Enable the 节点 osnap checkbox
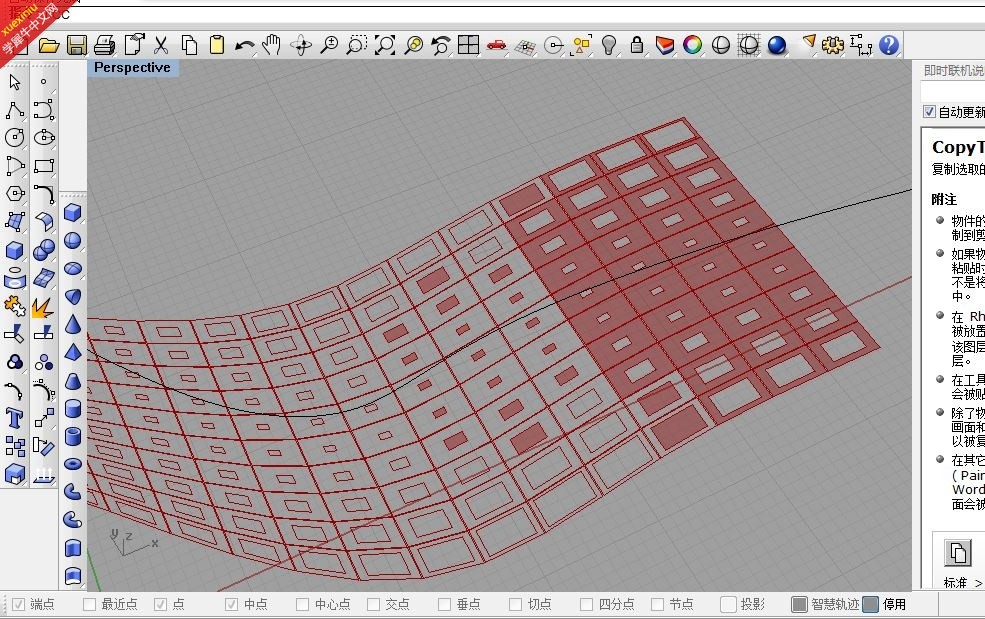This screenshot has width=985, height=619. tap(658, 605)
